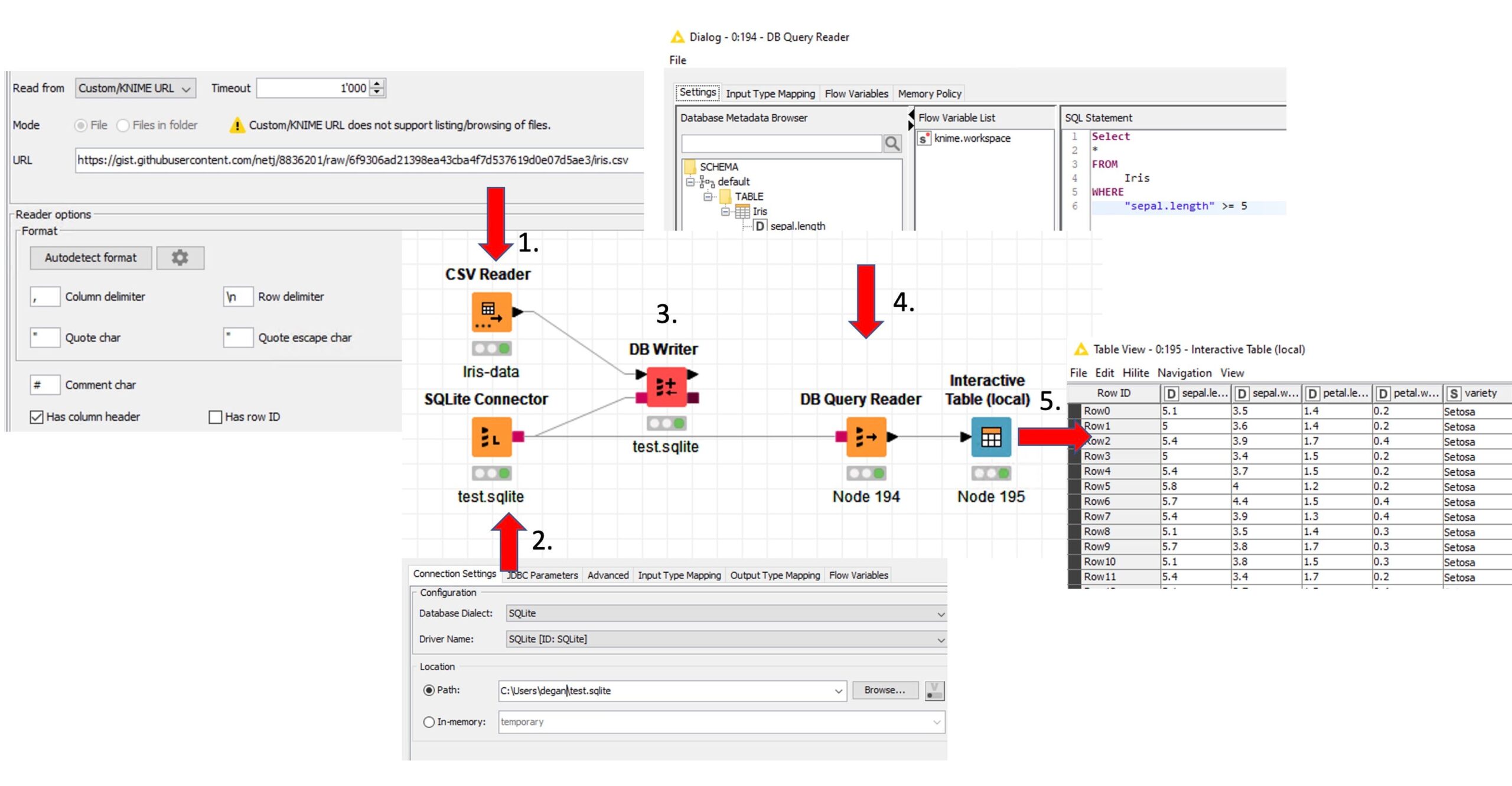Click the Browse button for path
The height and width of the screenshot is (786, 1512).
(x=885, y=690)
